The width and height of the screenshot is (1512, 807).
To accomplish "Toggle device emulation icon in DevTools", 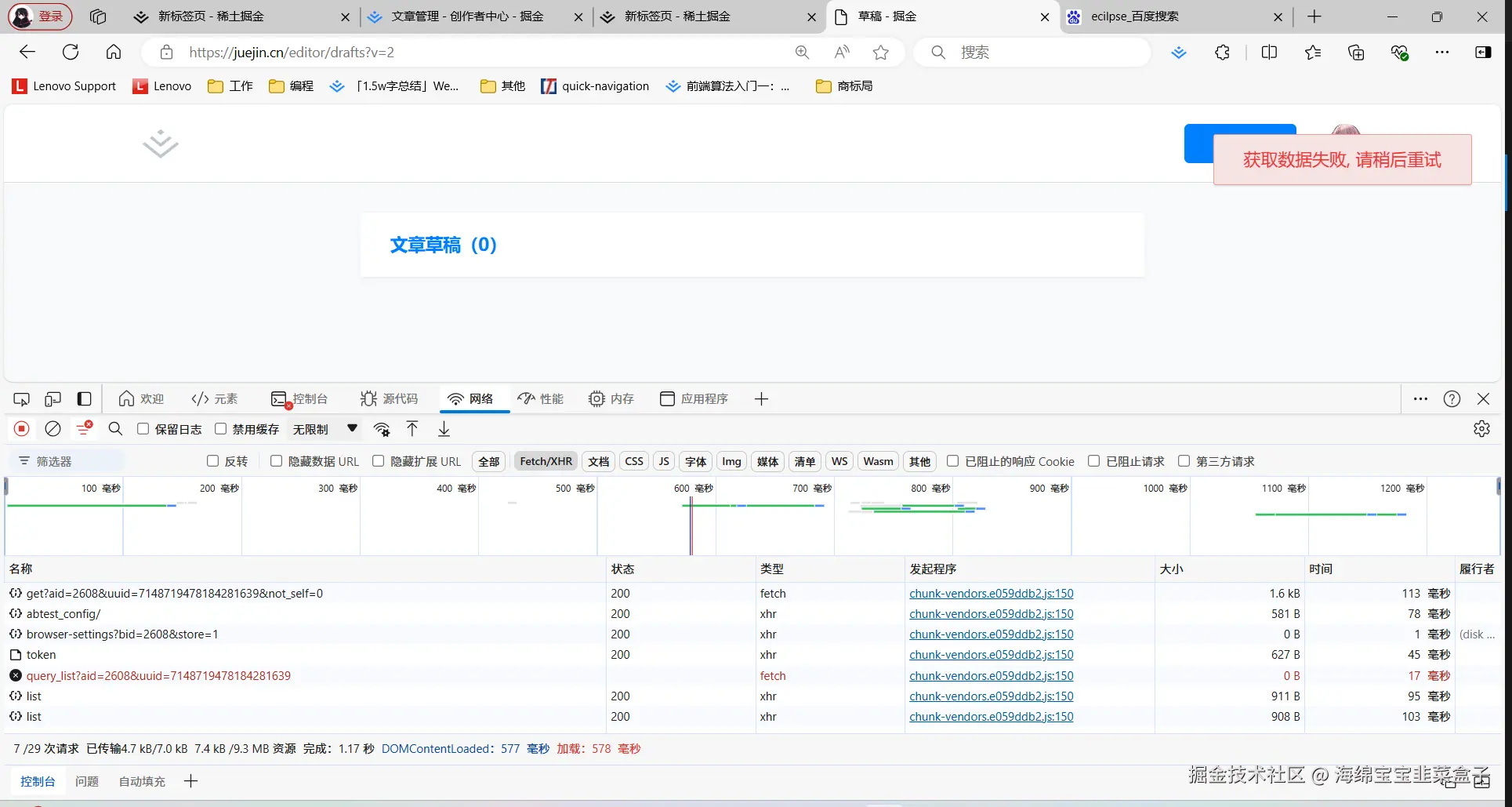I will 53,399.
